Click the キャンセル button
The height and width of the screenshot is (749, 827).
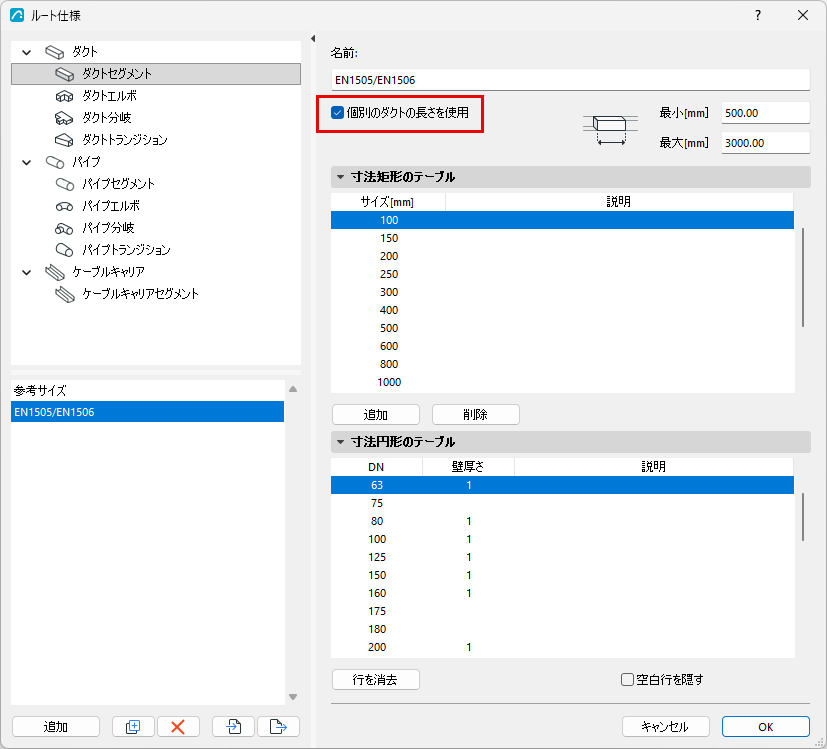point(666,726)
